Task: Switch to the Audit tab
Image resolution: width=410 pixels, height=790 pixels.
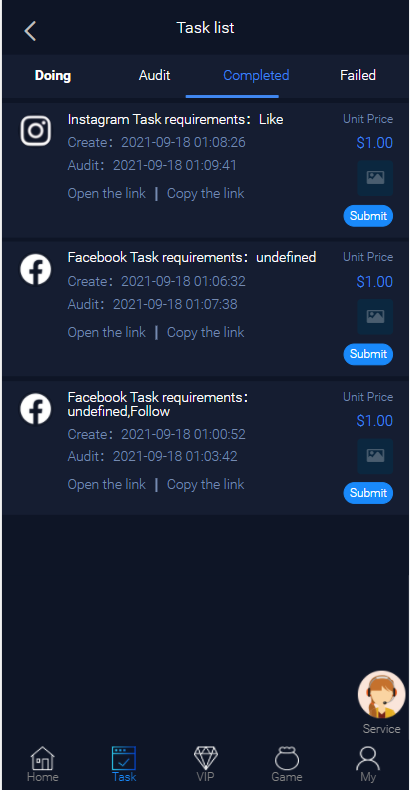Action: tap(155, 76)
